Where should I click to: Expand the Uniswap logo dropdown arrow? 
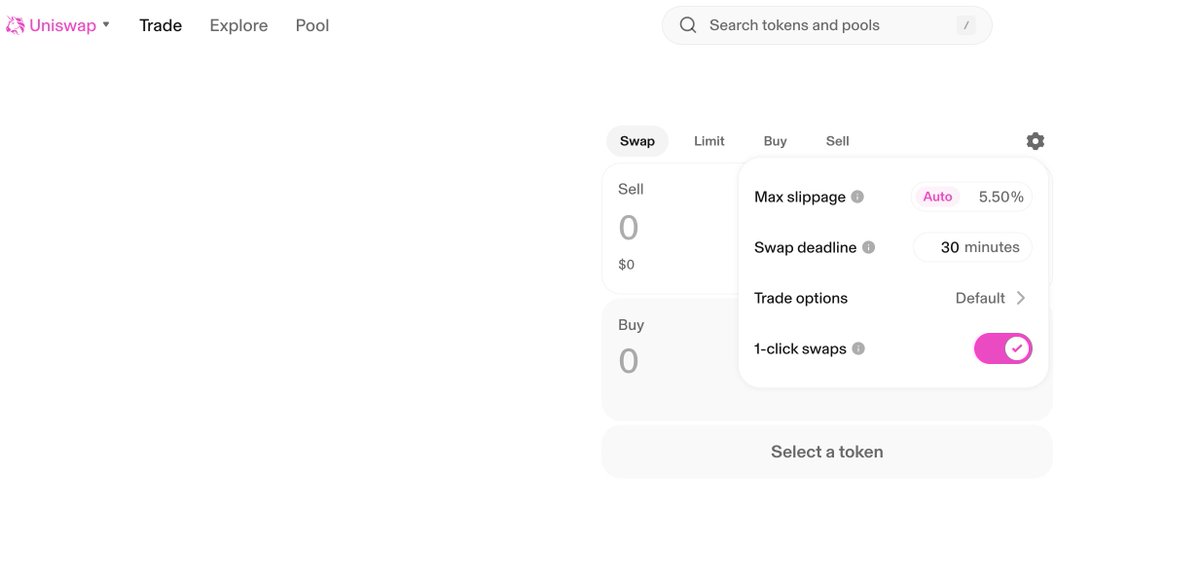pyautogui.click(x=106, y=24)
